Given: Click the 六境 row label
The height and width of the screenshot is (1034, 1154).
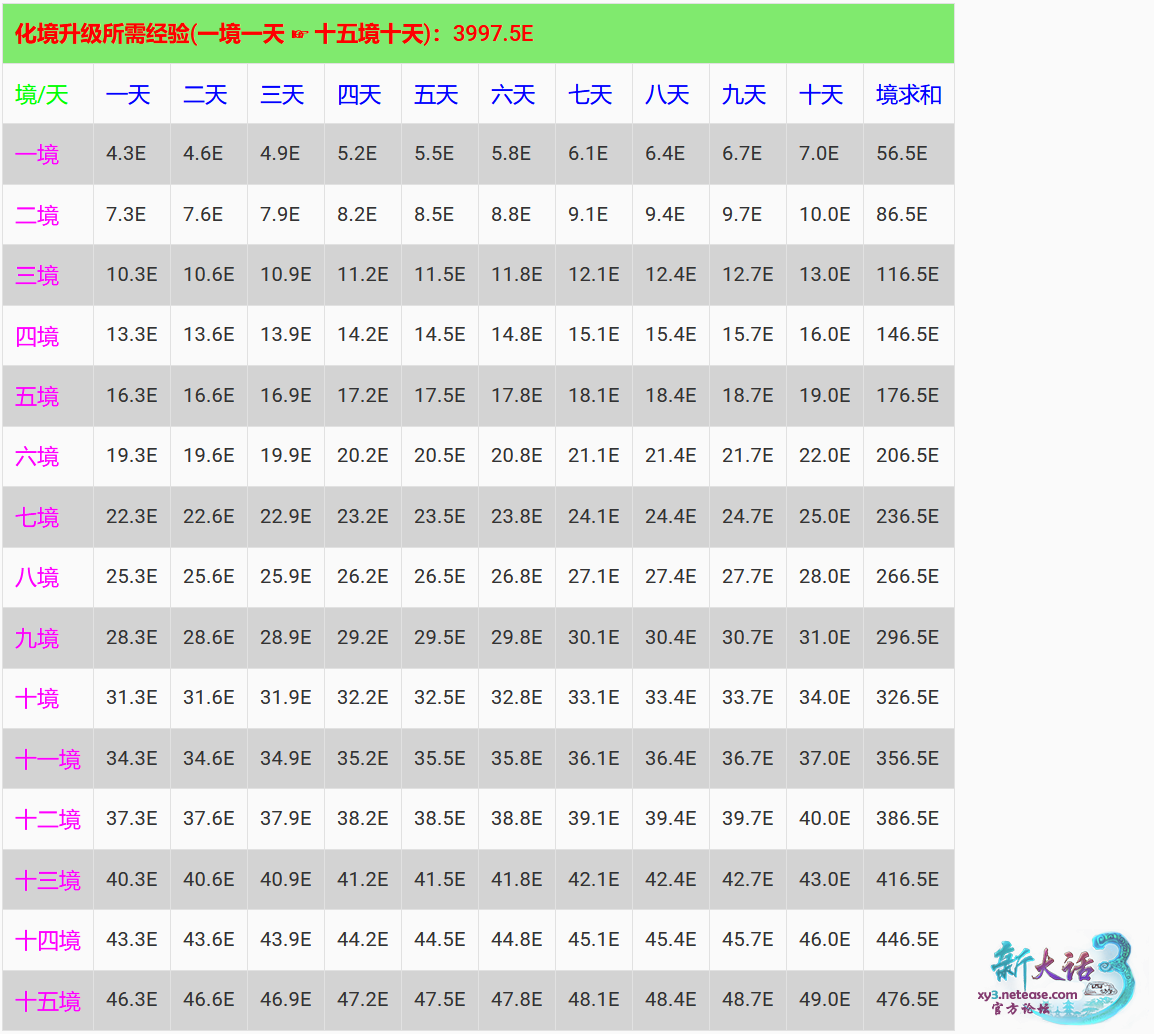Looking at the screenshot, I should pyautogui.click(x=48, y=456).
